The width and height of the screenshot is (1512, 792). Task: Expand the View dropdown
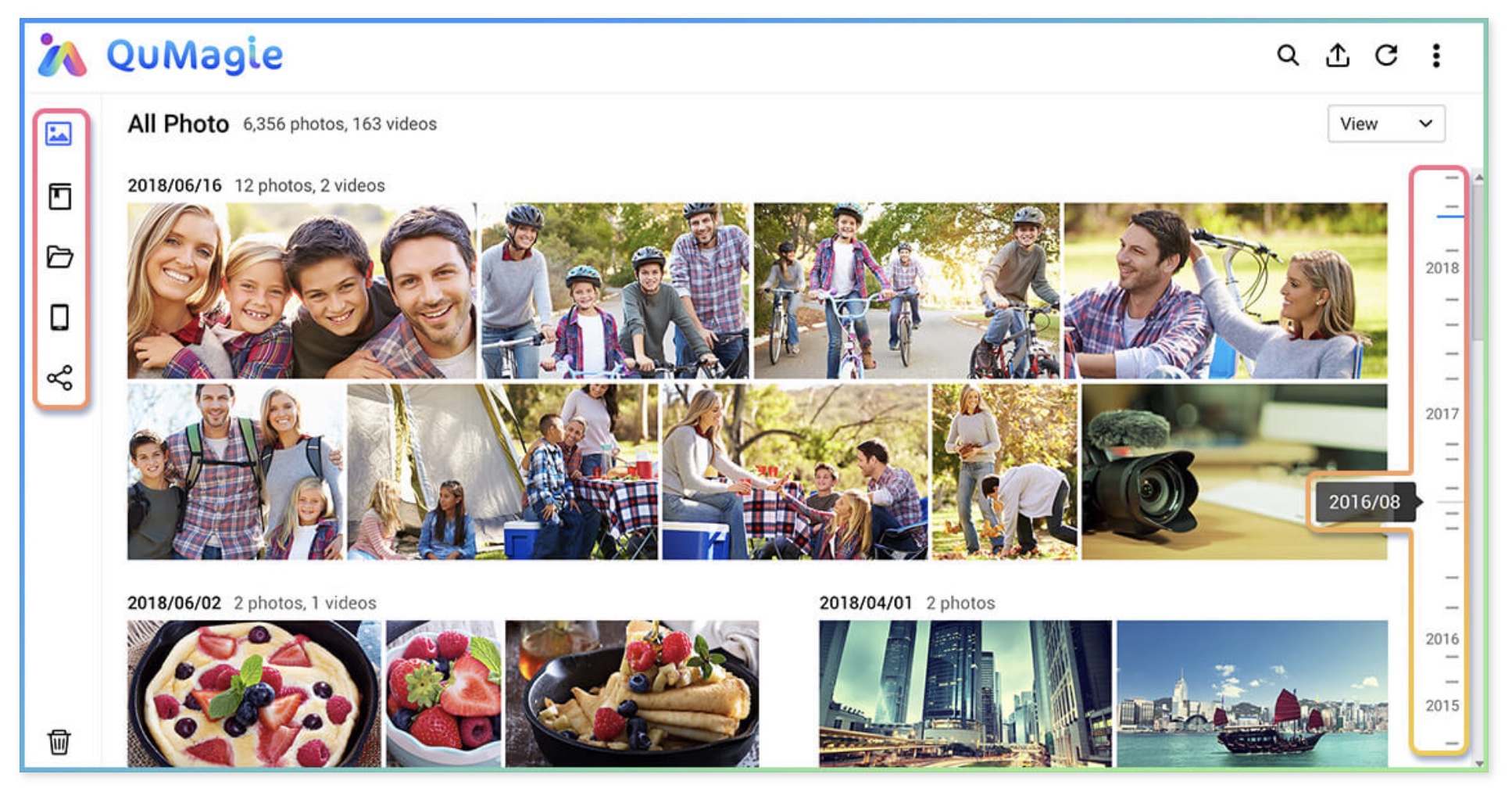1385,124
